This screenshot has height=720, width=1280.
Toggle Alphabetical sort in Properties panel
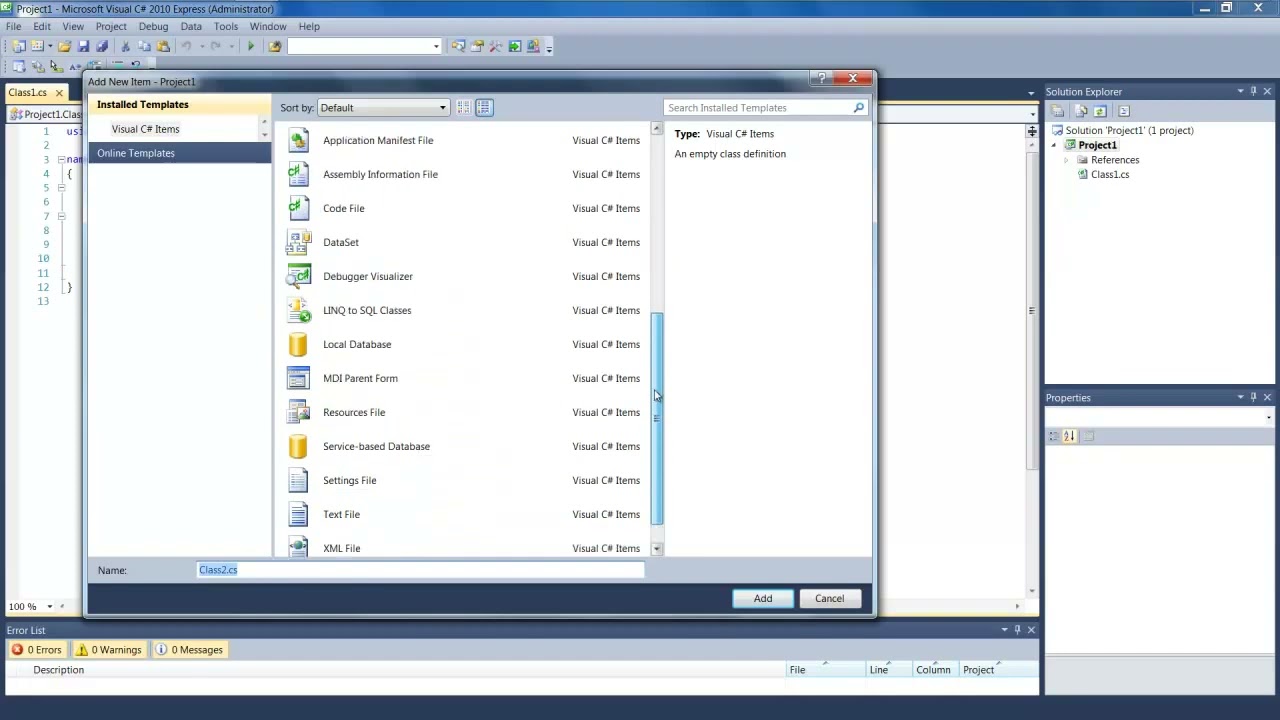[x=1069, y=436]
